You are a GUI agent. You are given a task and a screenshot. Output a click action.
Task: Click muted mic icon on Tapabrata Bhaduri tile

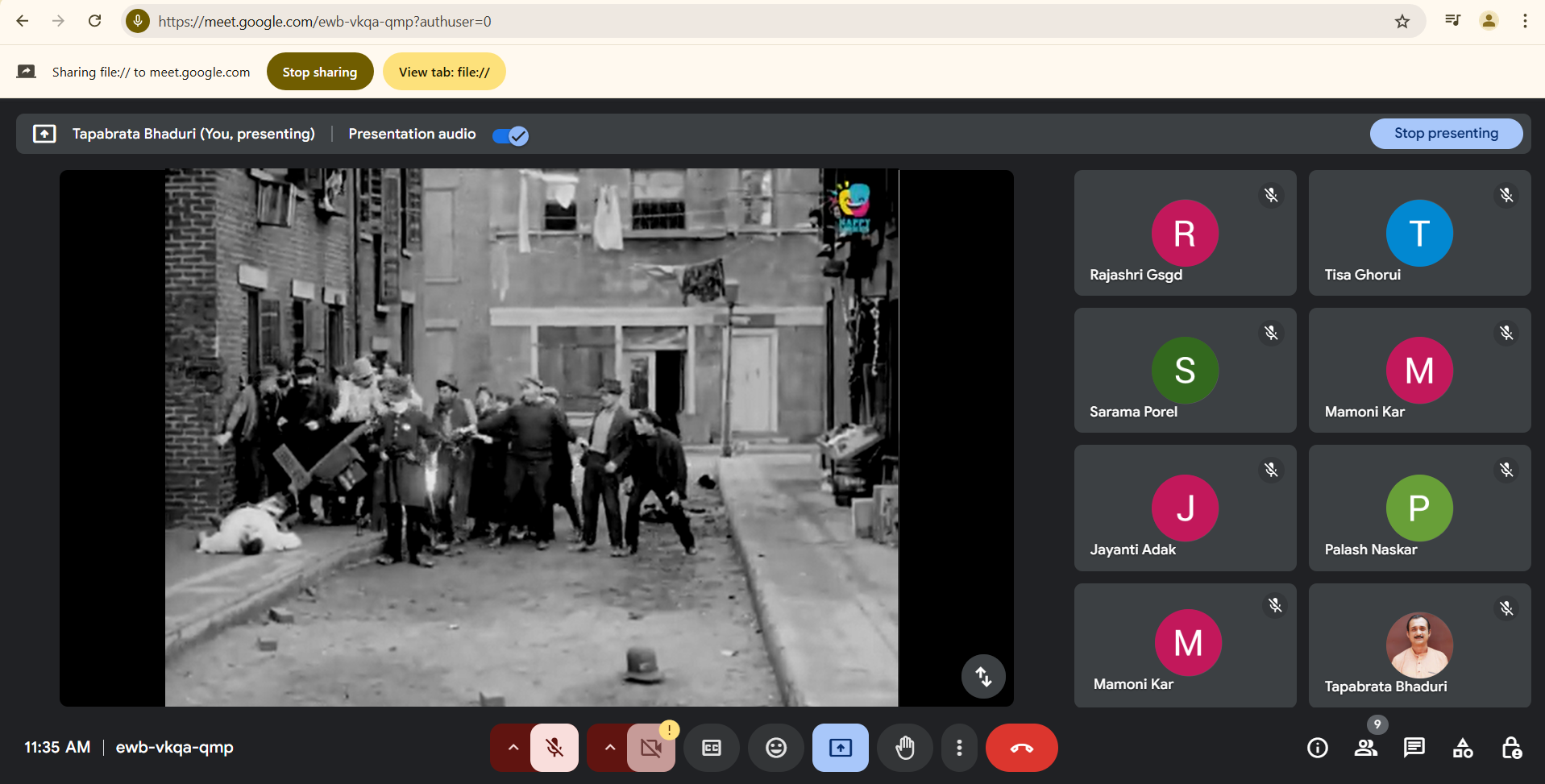click(1506, 608)
